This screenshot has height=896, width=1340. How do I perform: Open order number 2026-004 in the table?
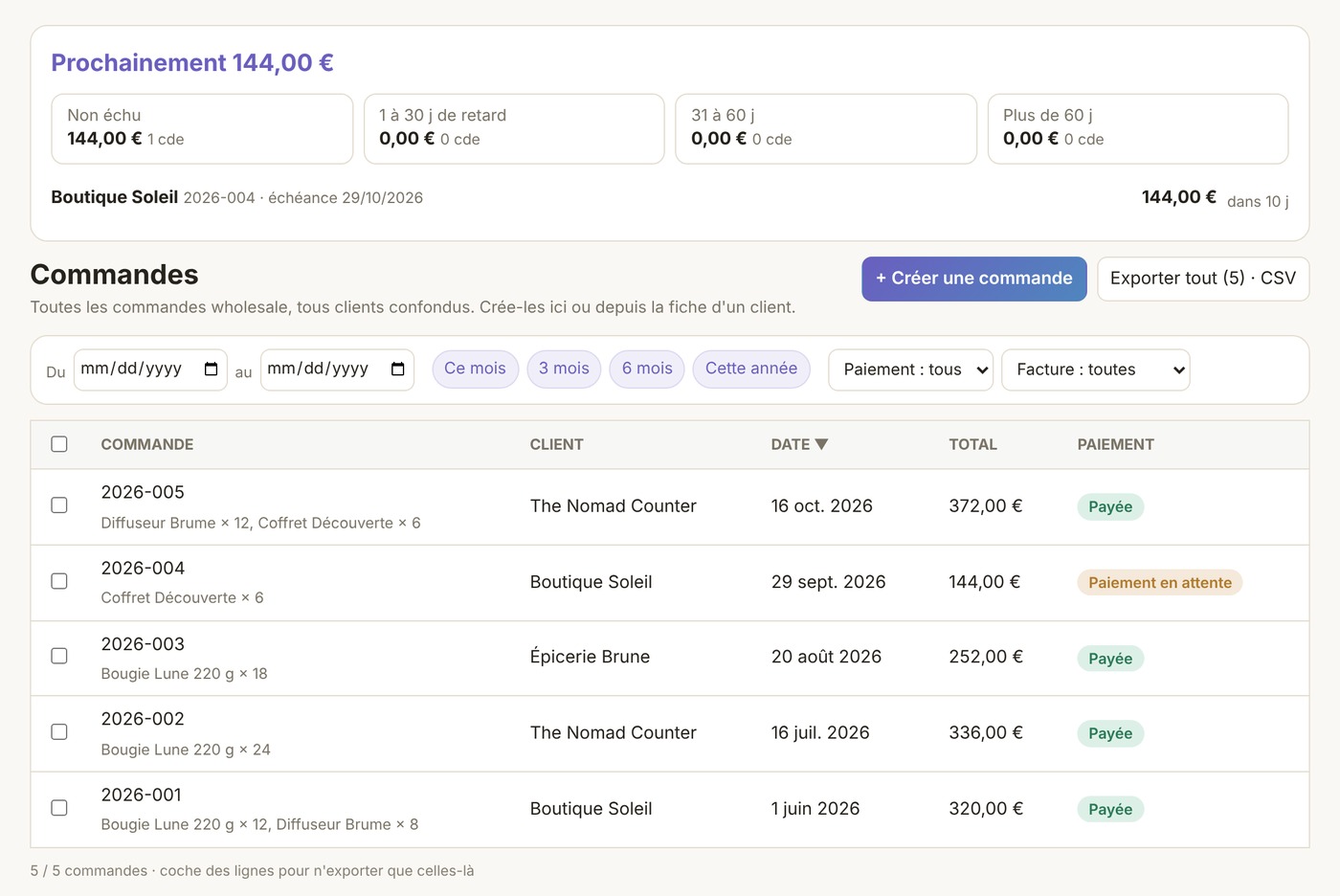click(x=143, y=568)
